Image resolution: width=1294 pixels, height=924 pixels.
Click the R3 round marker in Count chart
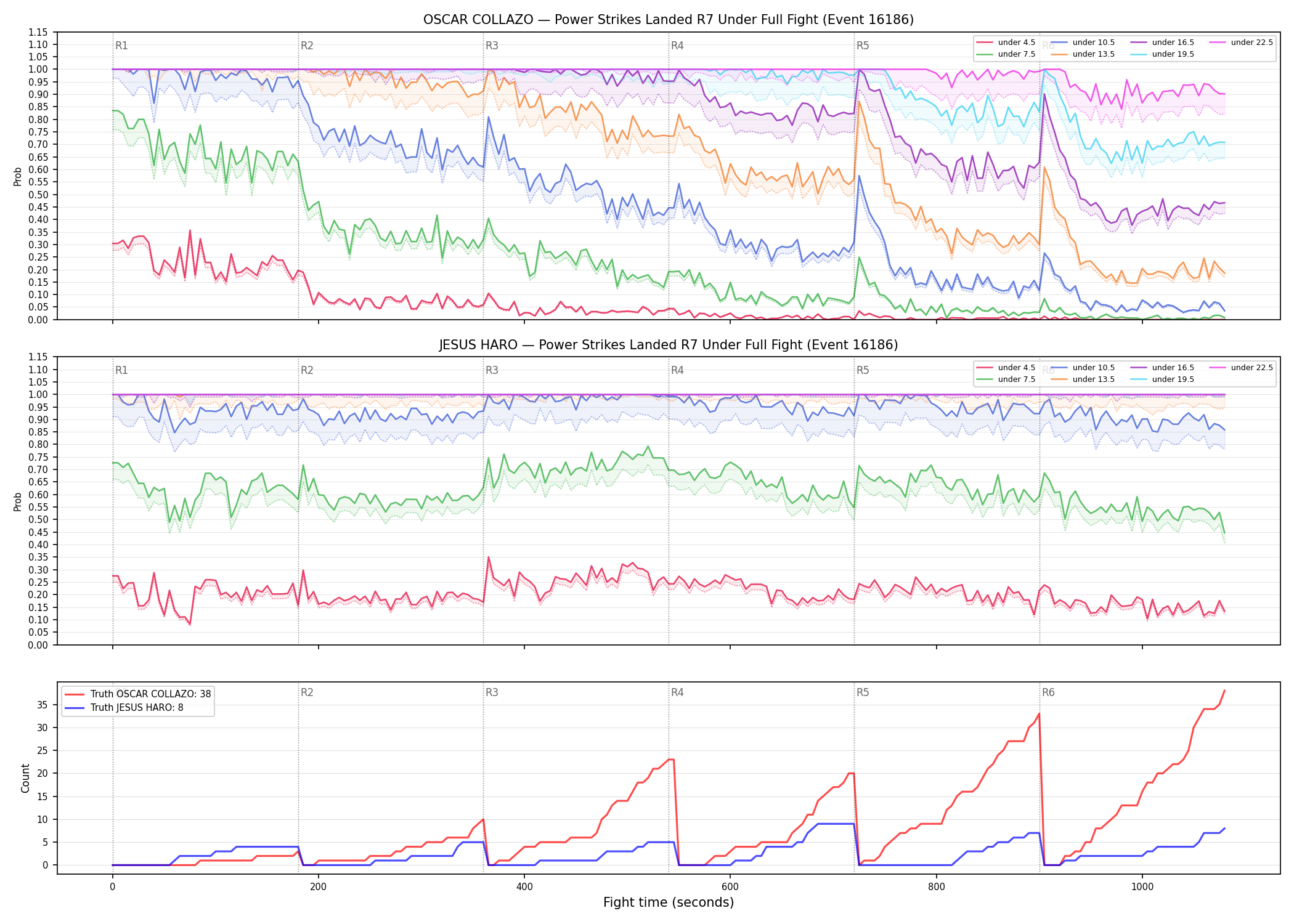(492, 692)
